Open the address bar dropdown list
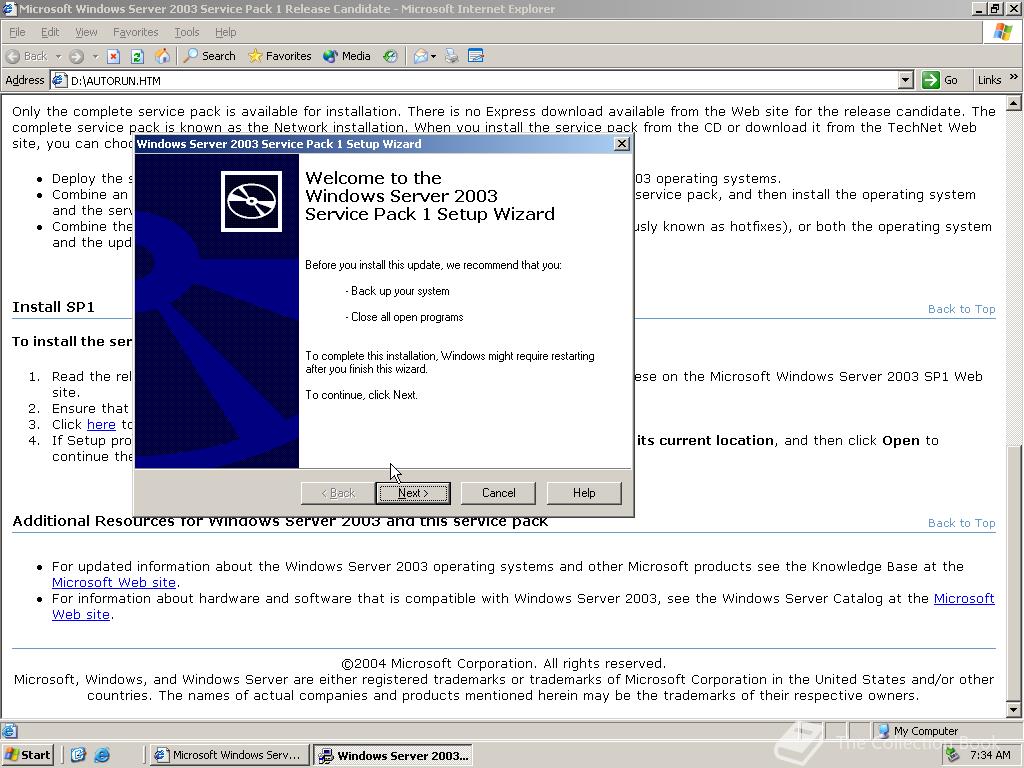The image size is (1024, 768). point(905,80)
